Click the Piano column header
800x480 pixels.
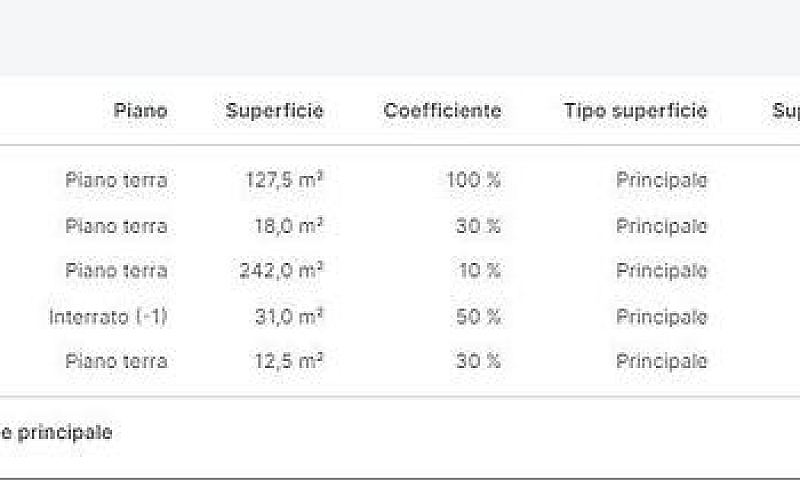coord(140,111)
